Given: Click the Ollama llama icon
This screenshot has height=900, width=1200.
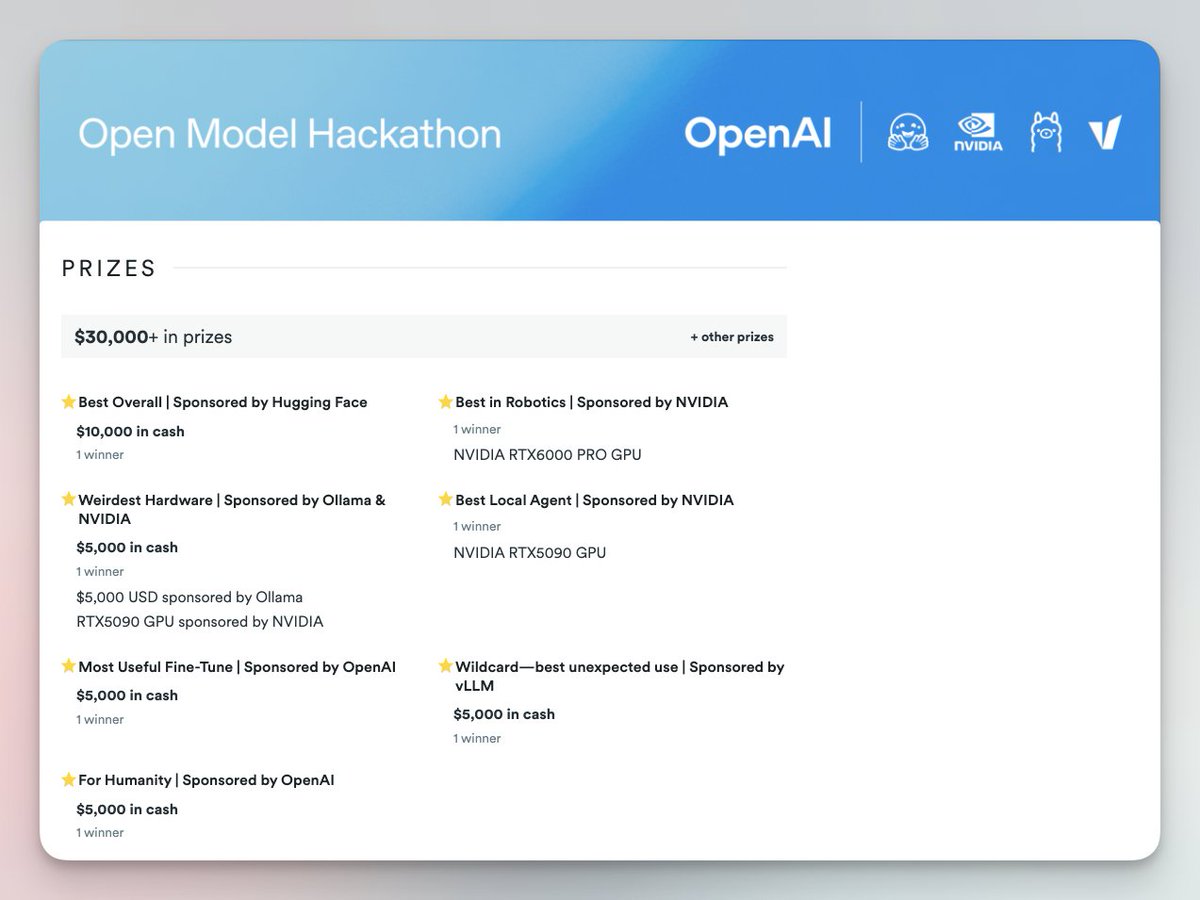Looking at the screenshot, I should pyautogui.click(x=1044, y=131).
